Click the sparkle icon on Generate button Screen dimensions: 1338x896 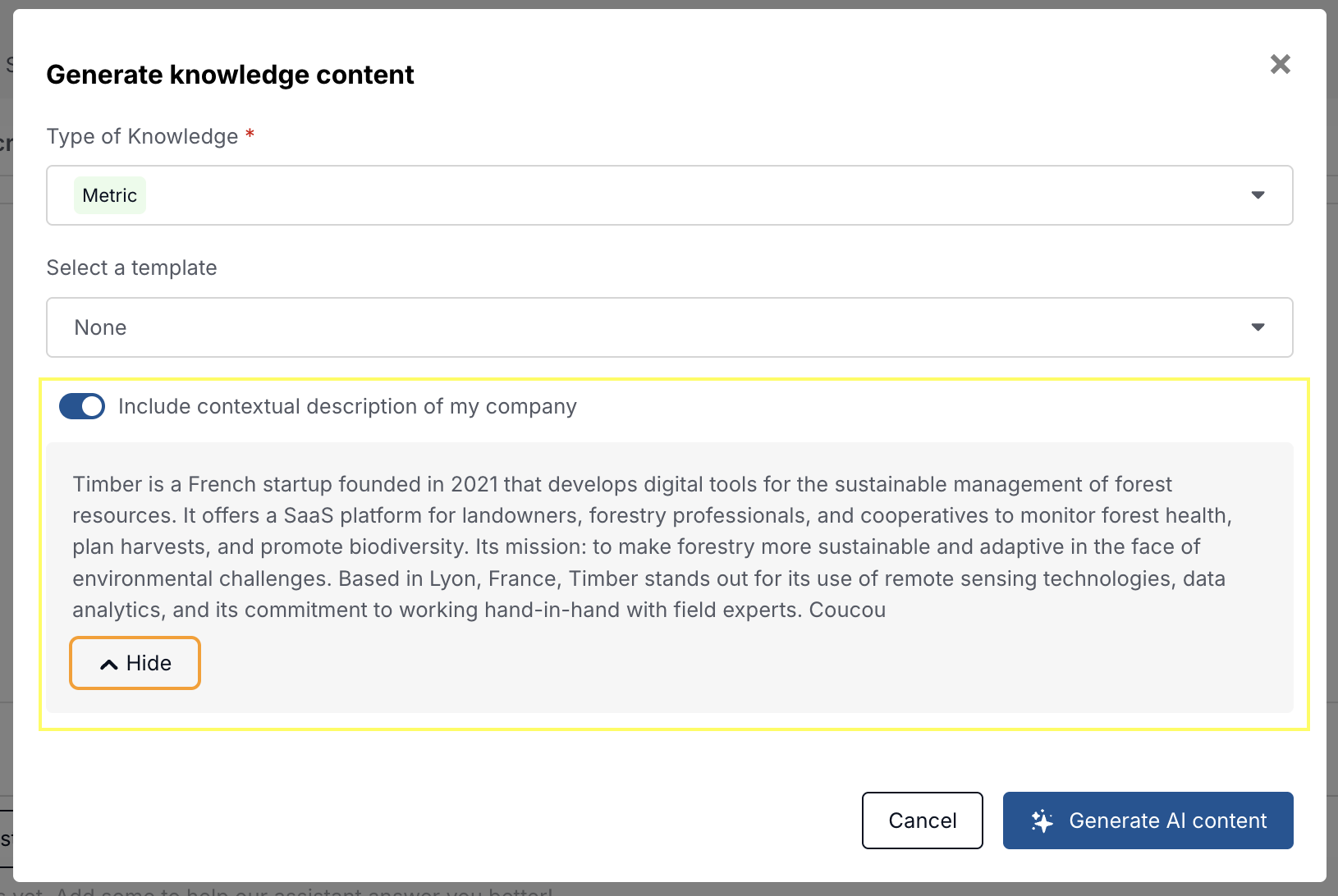click(x=1042, y=821)
